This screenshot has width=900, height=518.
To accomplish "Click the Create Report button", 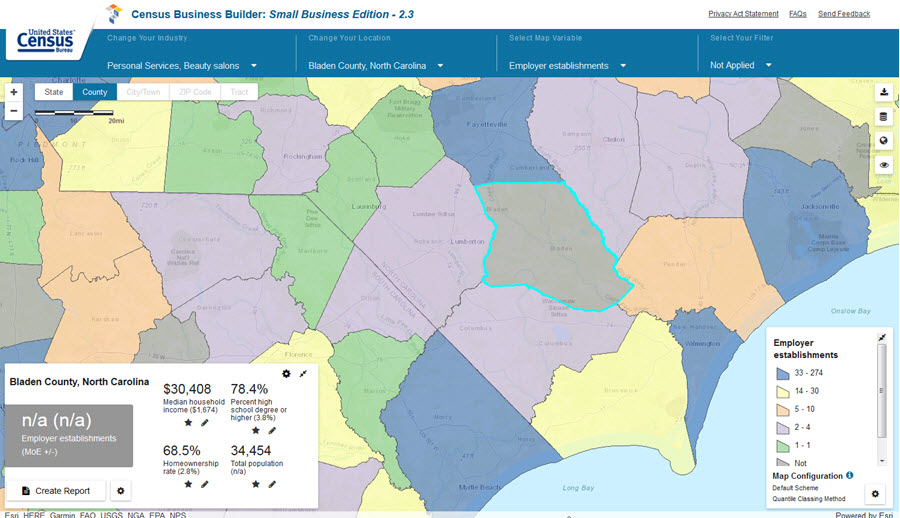I will click(56, 491).
